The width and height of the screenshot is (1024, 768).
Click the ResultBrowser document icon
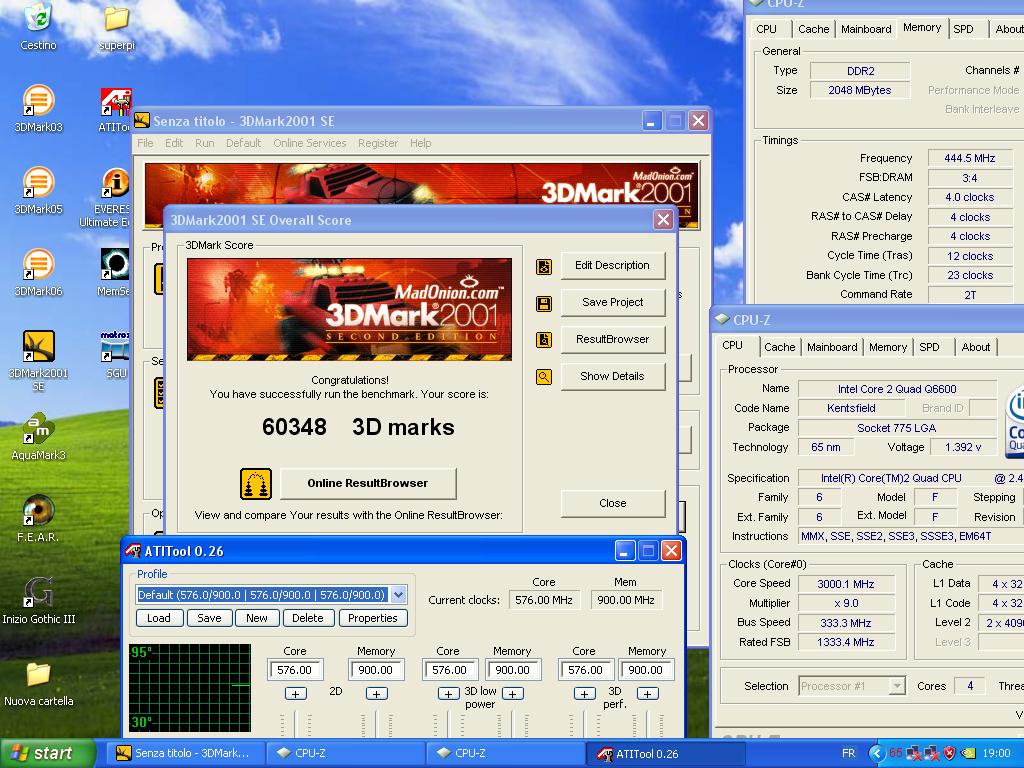pos(543,340)
